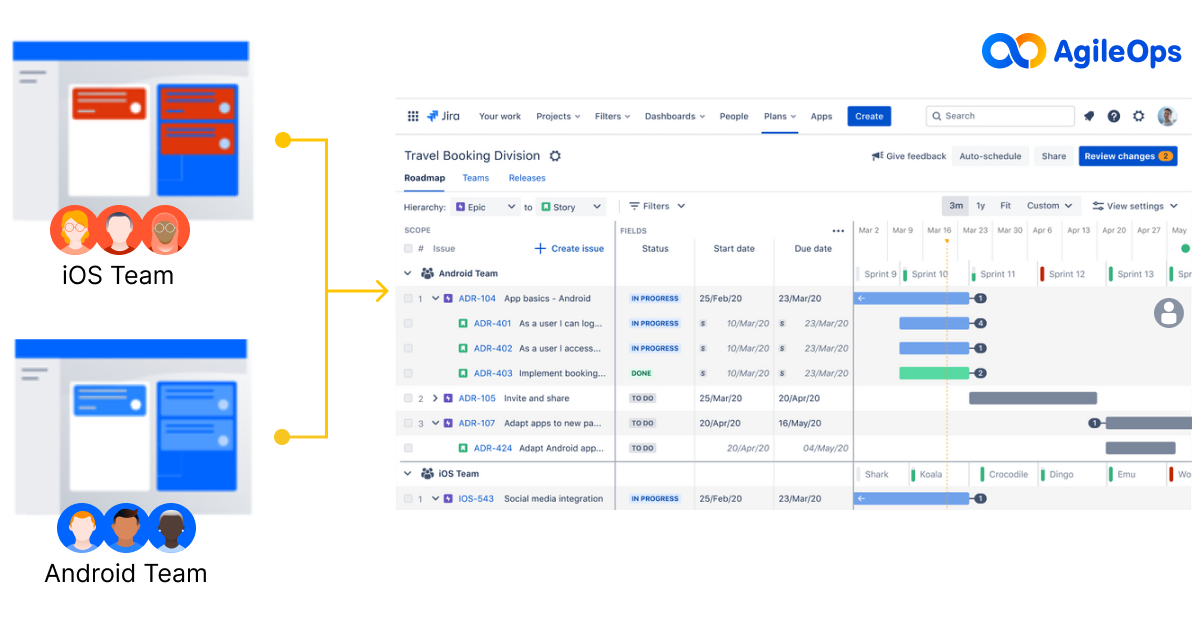Check the box for ADR-402 row

point(408,349)
